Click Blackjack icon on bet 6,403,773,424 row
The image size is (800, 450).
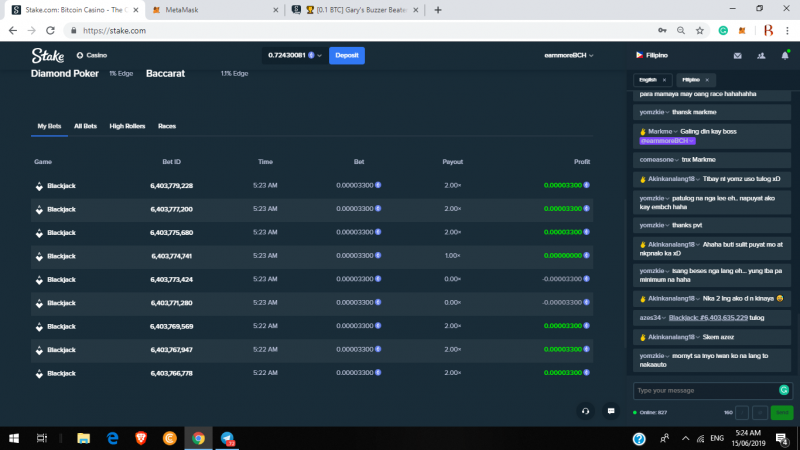coord(39,280)
